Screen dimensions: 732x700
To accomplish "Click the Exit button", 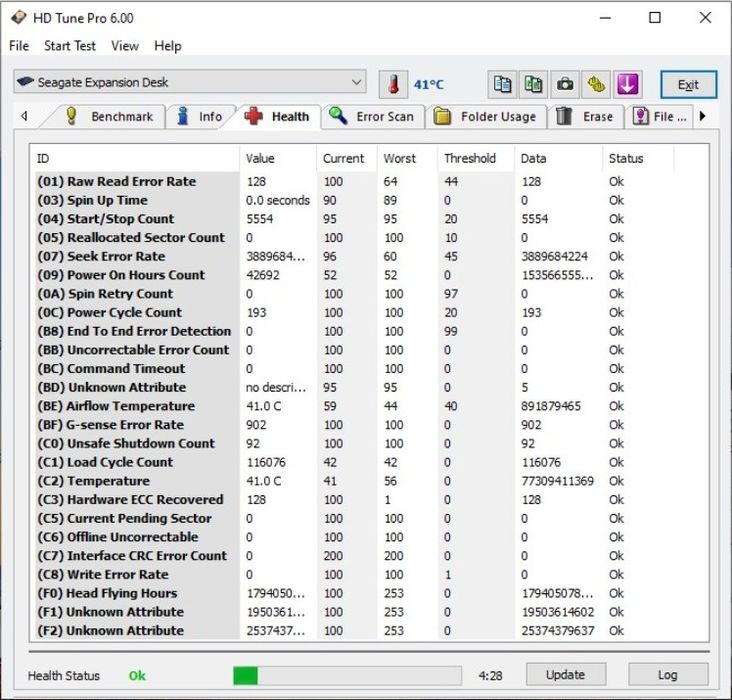I will [689, 85].
